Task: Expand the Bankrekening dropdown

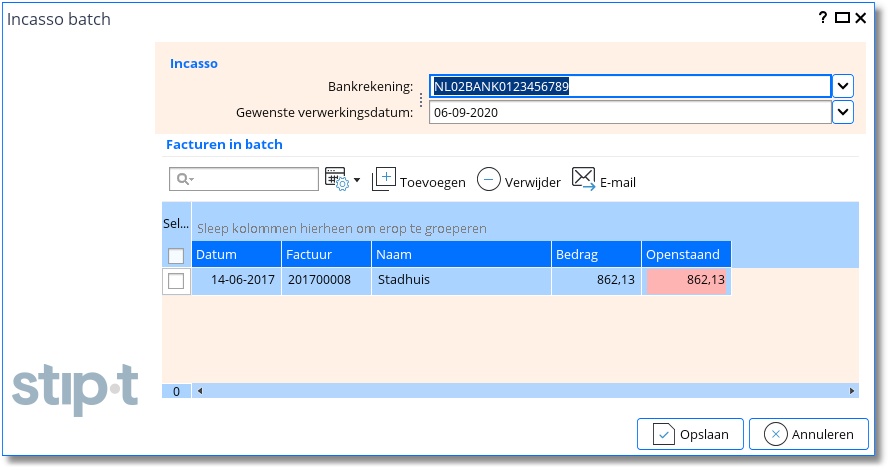Action: tap(843, 86)
